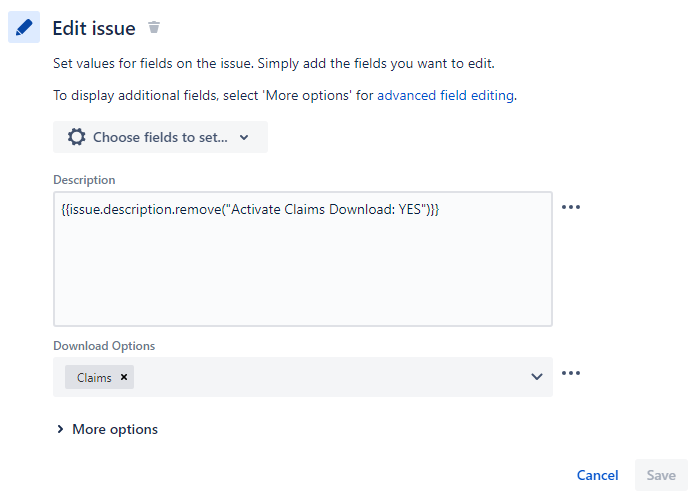The image size is (694, 500).
Task: Open the ellipsis menu beside Download Options
Action: coord(571,373)
